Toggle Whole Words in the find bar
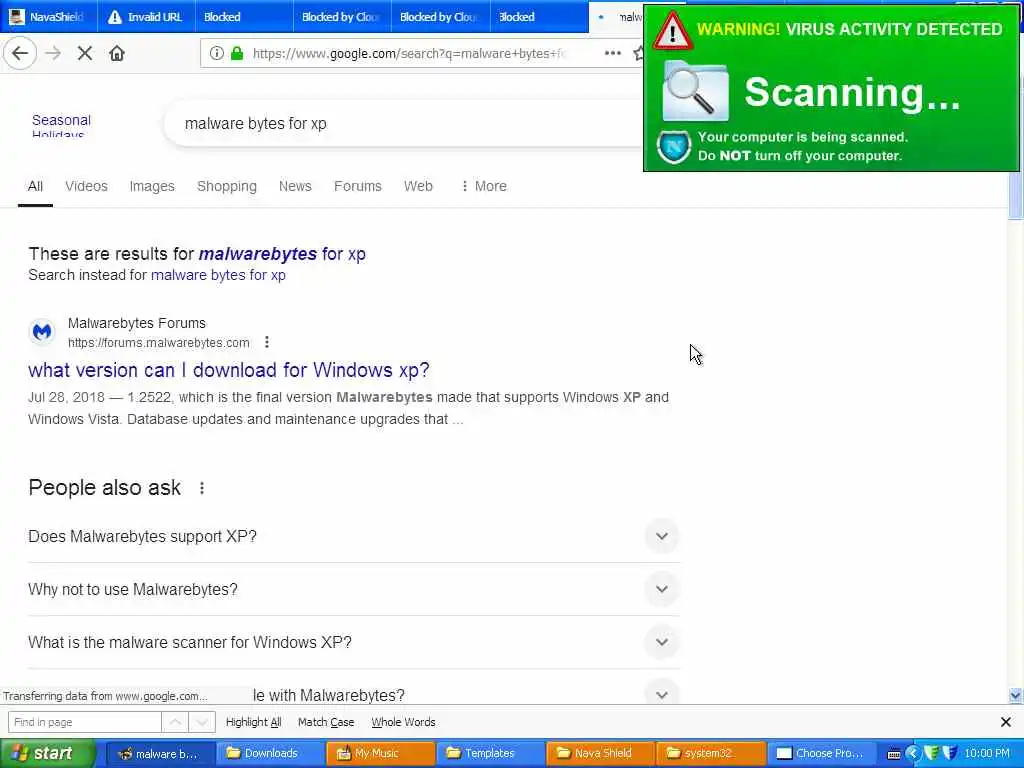The width and height of the screenshot is (1024, 768). tap(403, 722)
